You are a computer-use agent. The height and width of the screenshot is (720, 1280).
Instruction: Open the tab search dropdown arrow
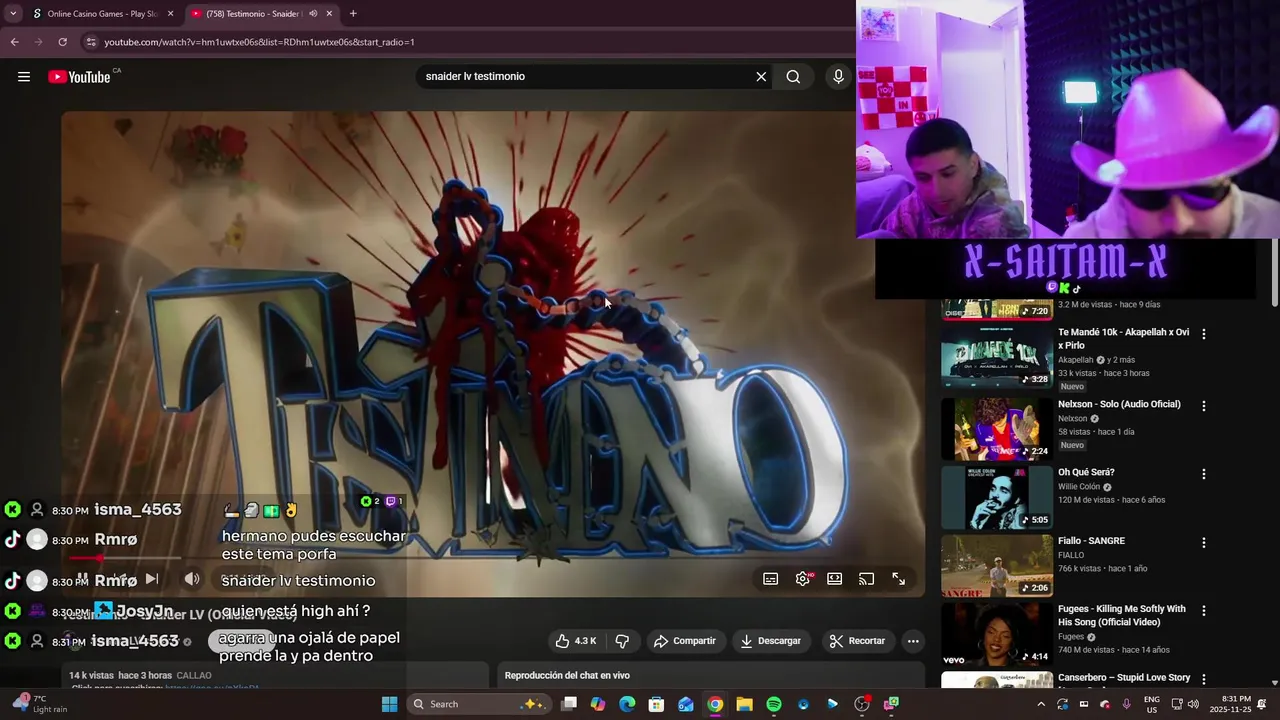pos(12,14)
